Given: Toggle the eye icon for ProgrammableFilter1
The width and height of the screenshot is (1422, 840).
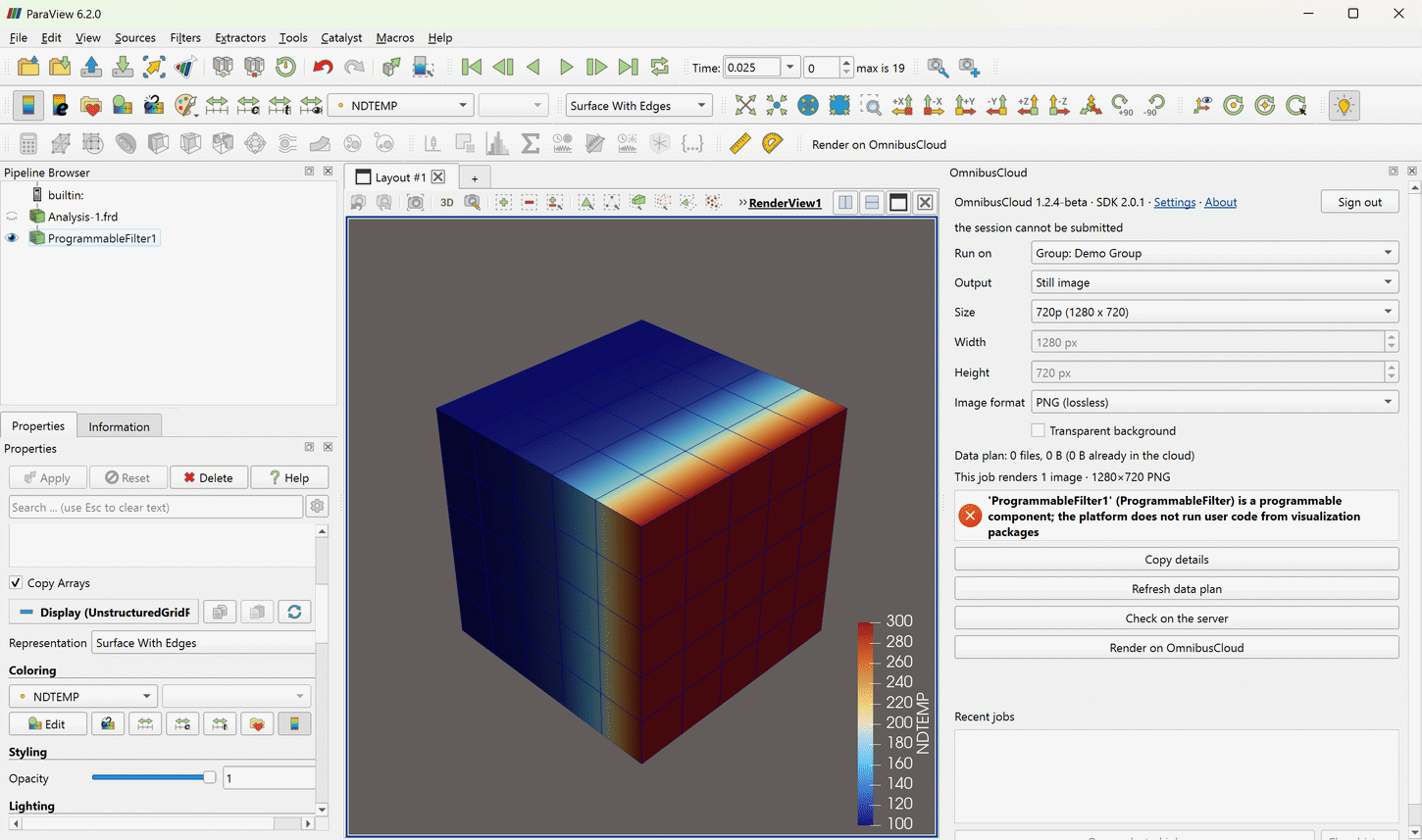Looking at the screenshot, I should point(12,238).
